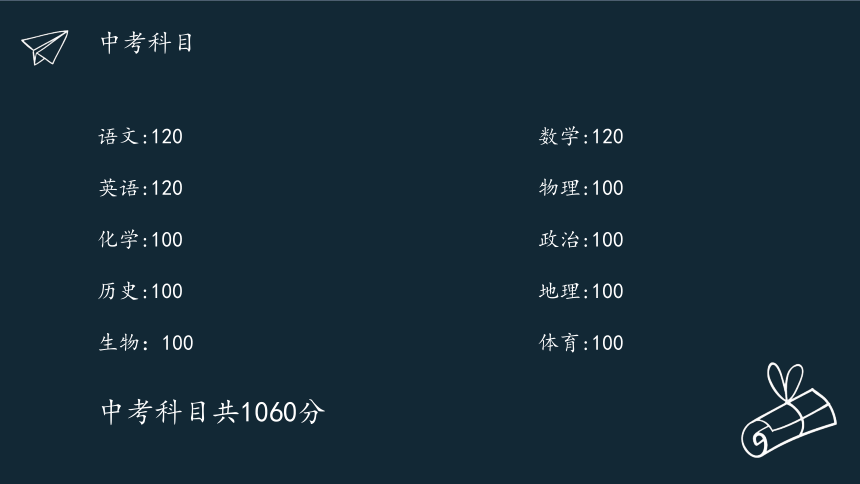
Task: Select the 中考科目 slide title
Action: pos(146,43)
